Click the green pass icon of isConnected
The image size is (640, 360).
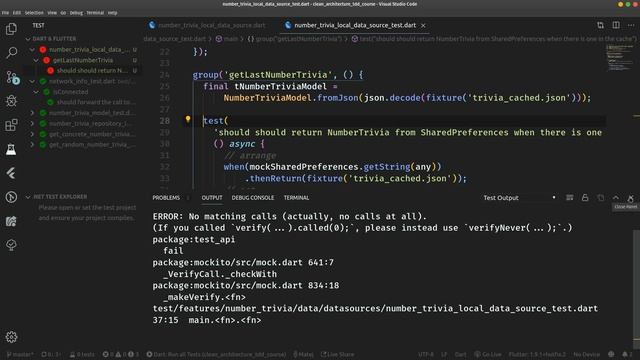(47, 92)
